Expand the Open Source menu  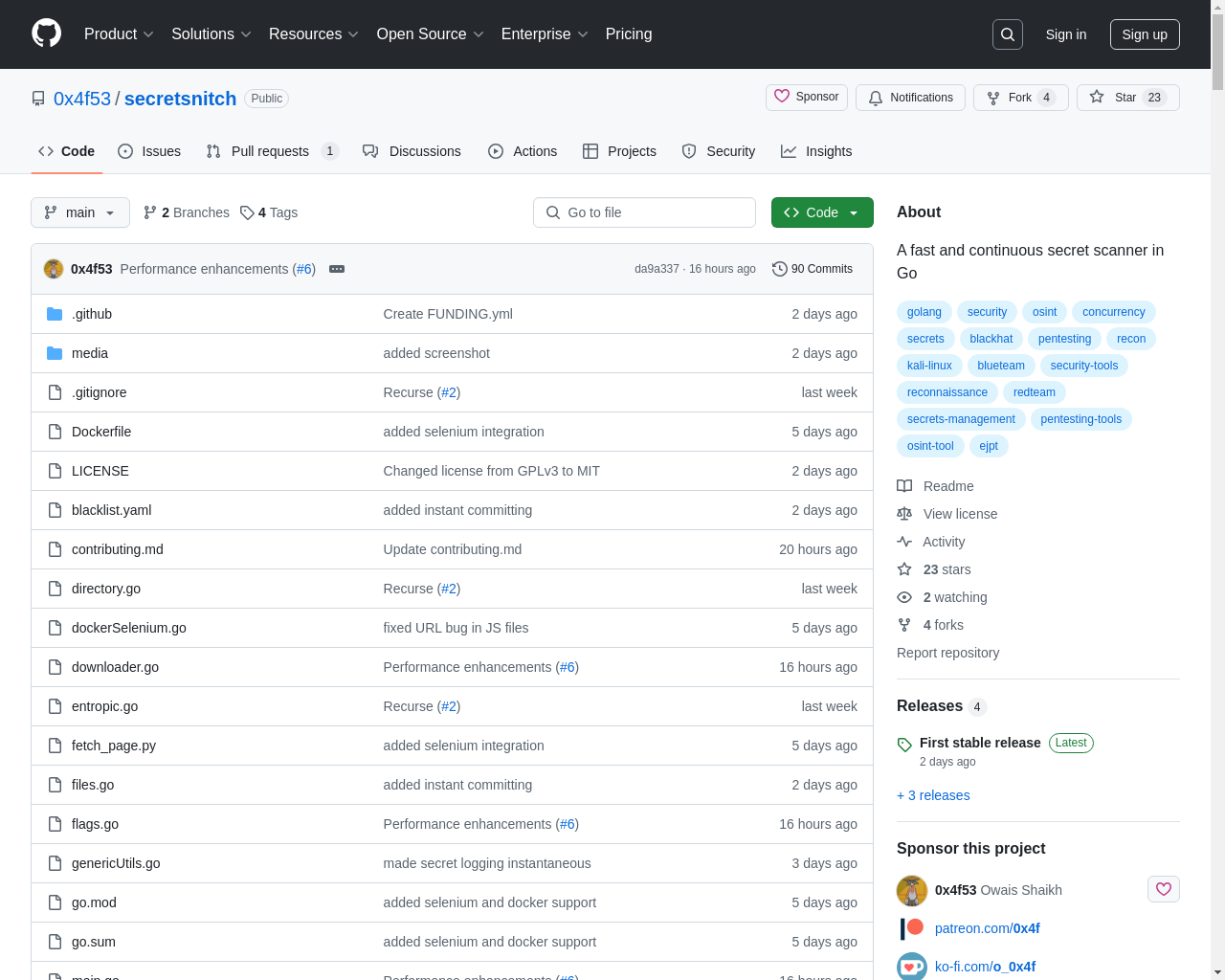click(431, 34)
